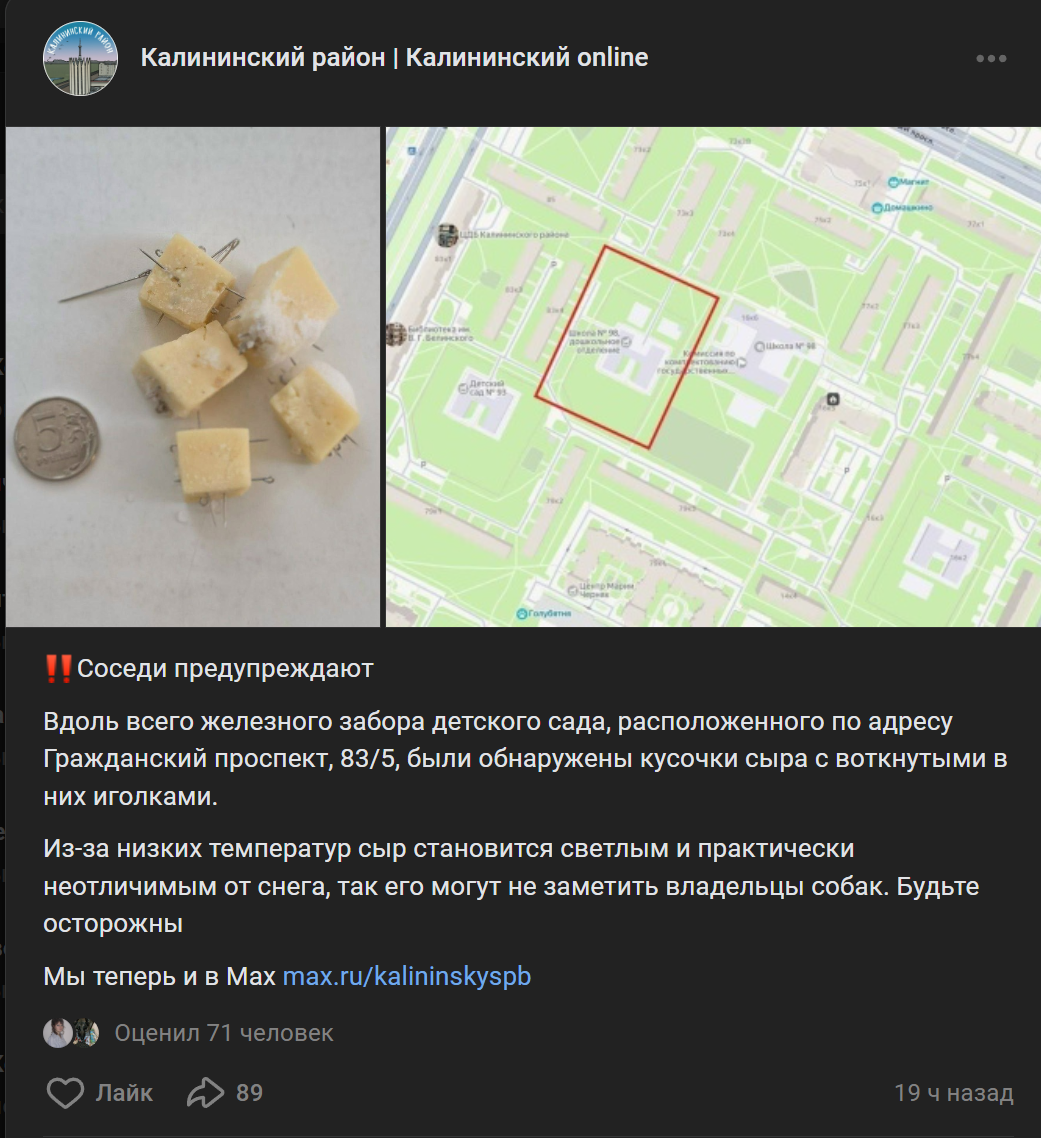Click the share count 89

(249, 1092)
